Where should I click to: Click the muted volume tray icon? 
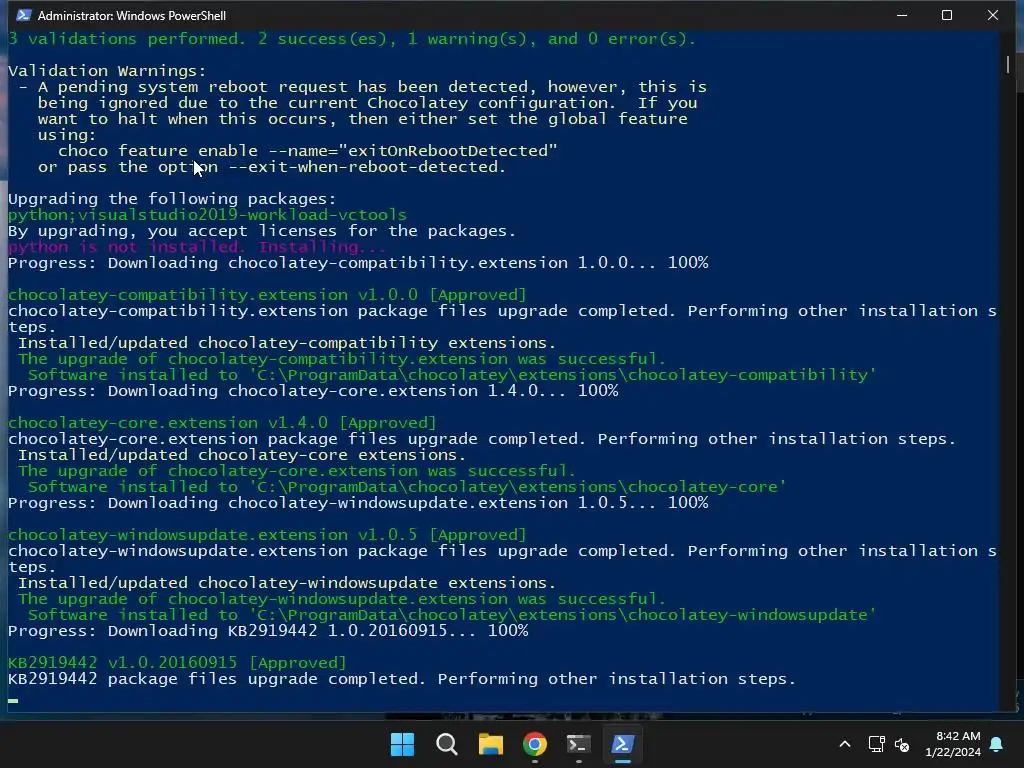point(902,744)
